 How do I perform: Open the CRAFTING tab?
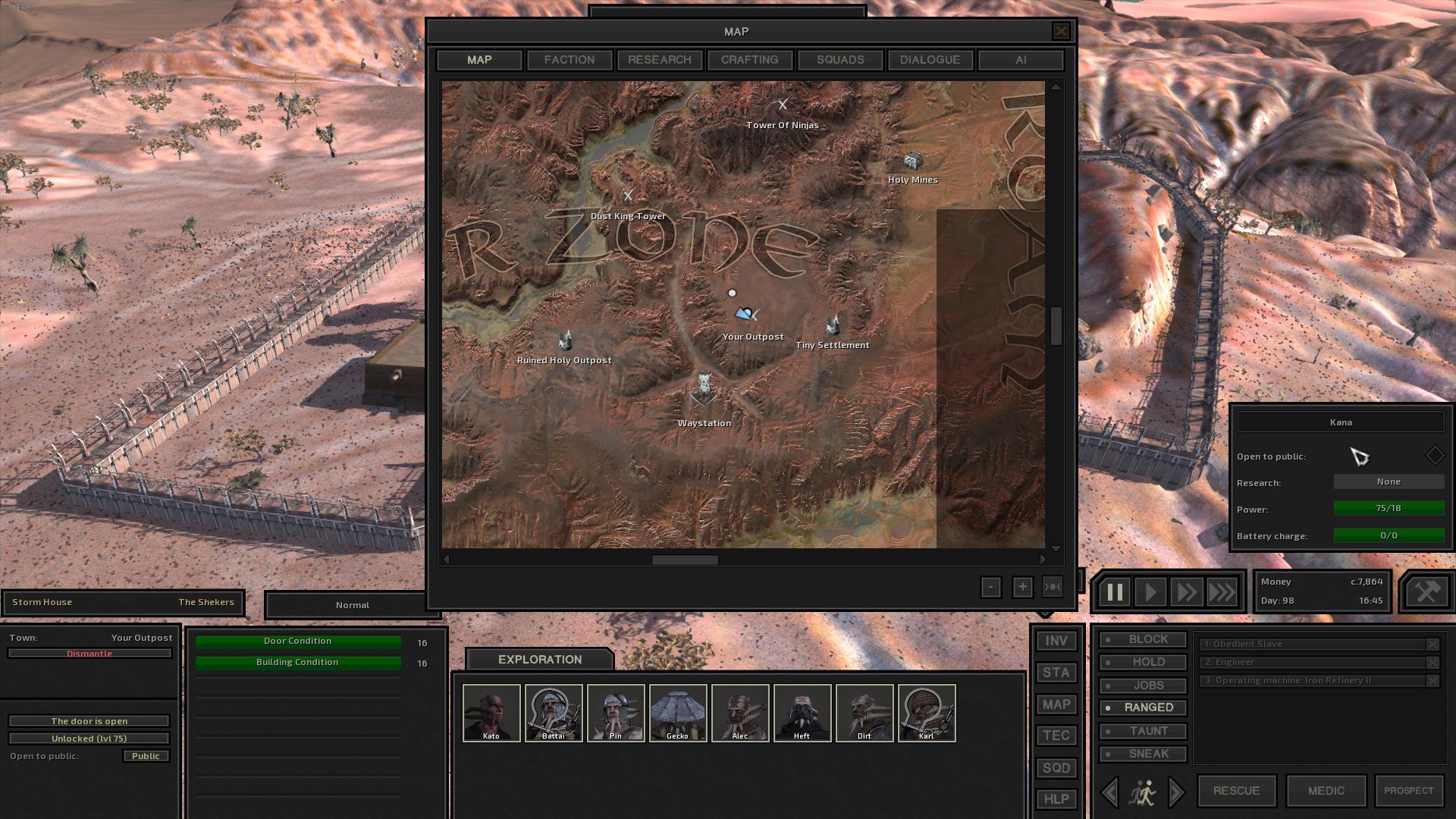click(750, 60)
